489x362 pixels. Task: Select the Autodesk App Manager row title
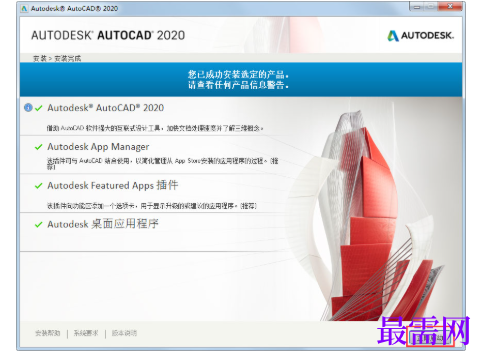98,147
